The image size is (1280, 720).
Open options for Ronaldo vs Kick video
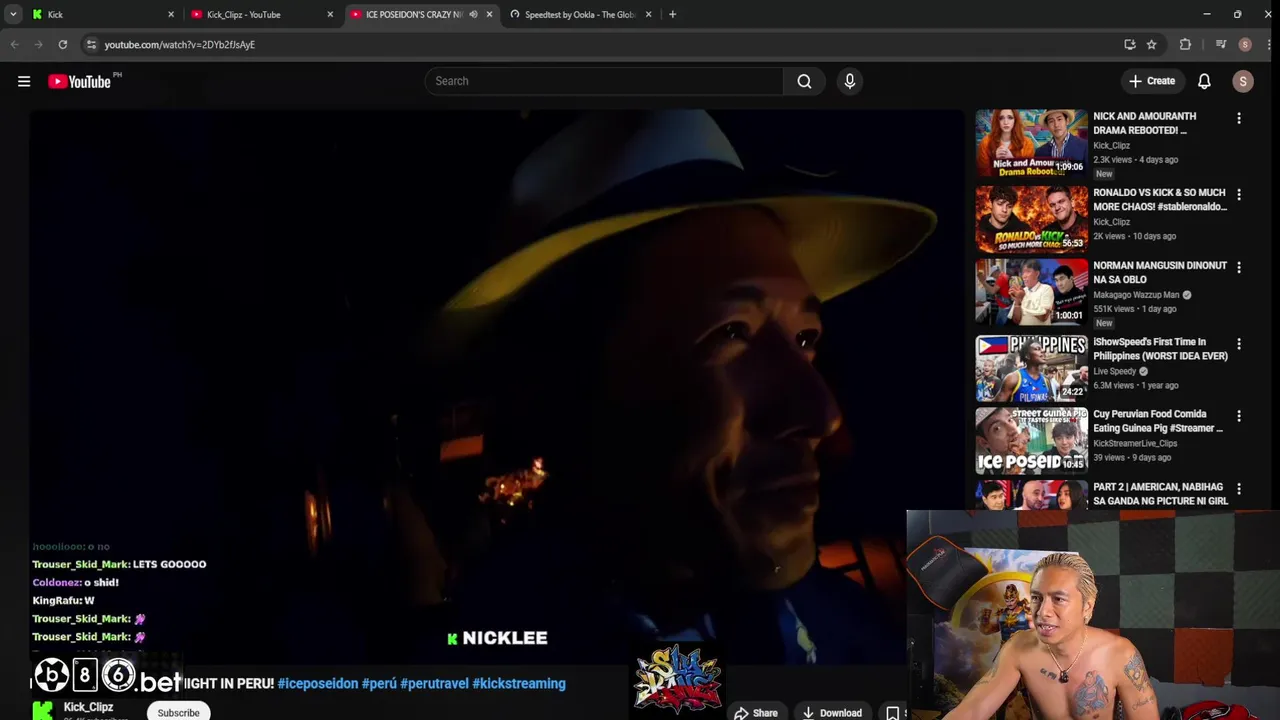pyautogui.click(x=1239, y=194)
